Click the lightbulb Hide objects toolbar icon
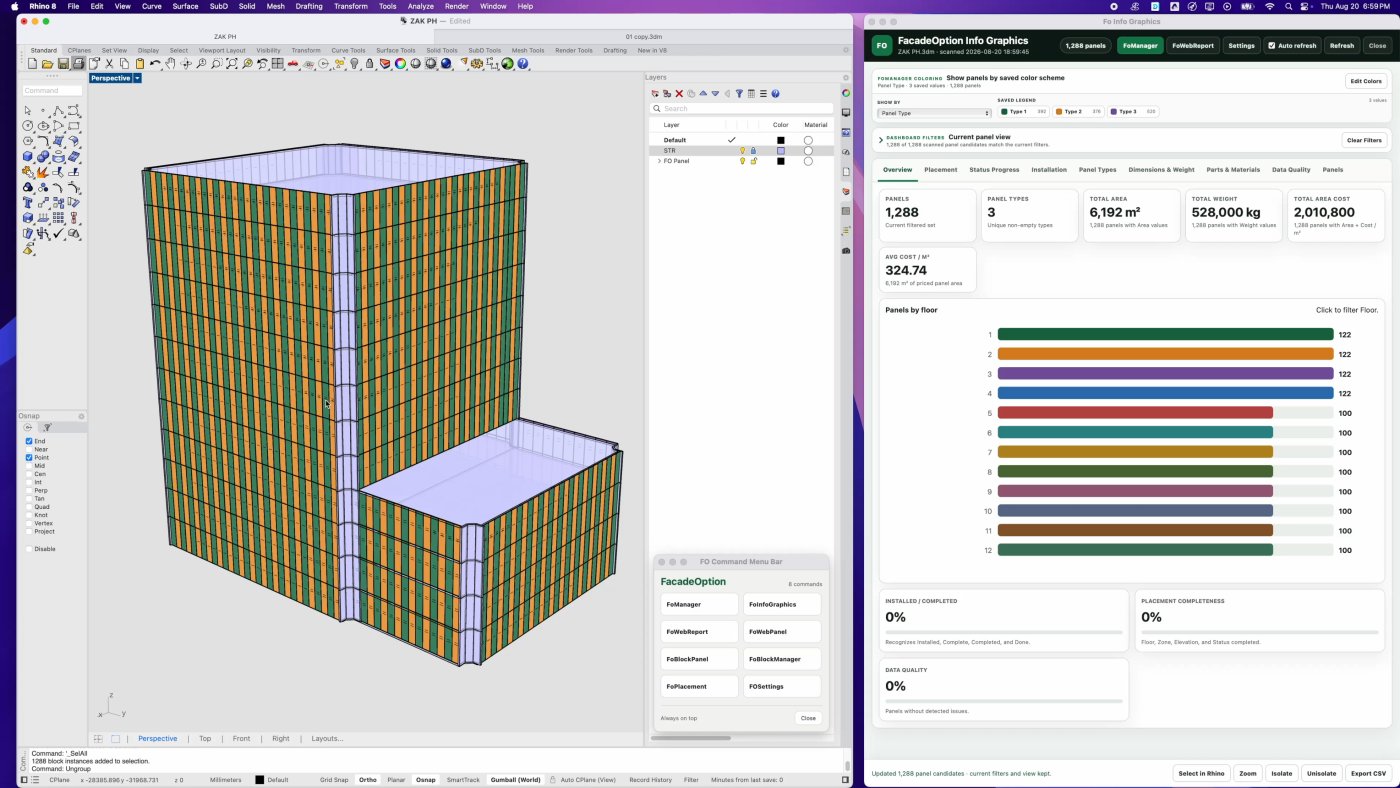This screenshot has height=788, width=1400. 355,64
